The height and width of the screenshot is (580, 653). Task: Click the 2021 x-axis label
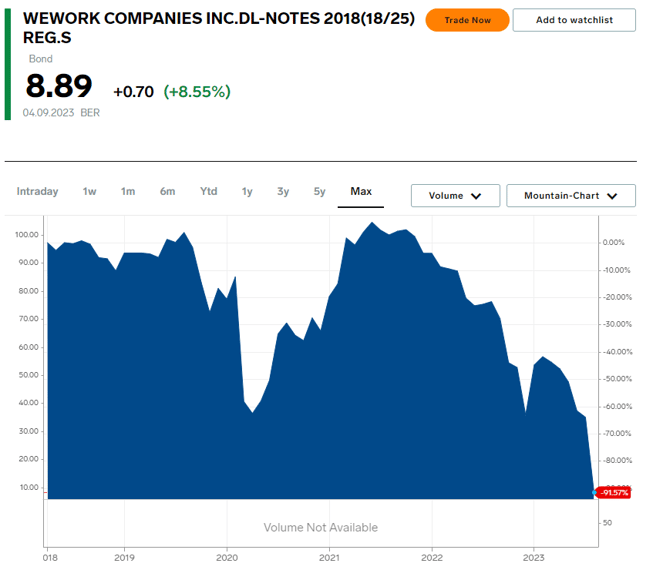tap(329, 558)
